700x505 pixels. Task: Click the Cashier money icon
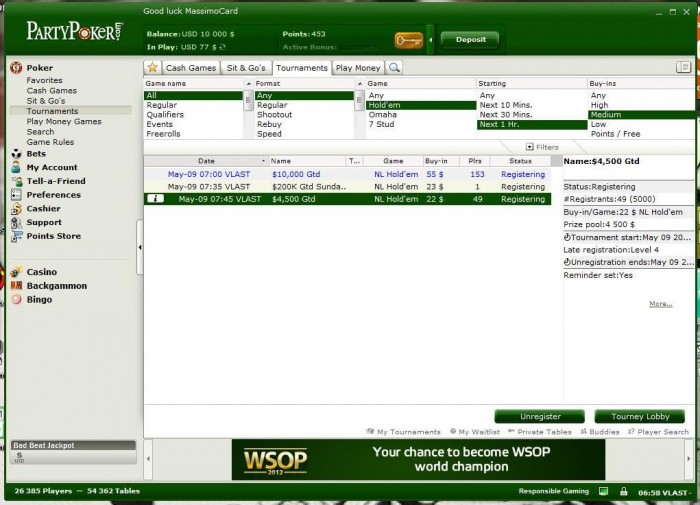point(16,209)
